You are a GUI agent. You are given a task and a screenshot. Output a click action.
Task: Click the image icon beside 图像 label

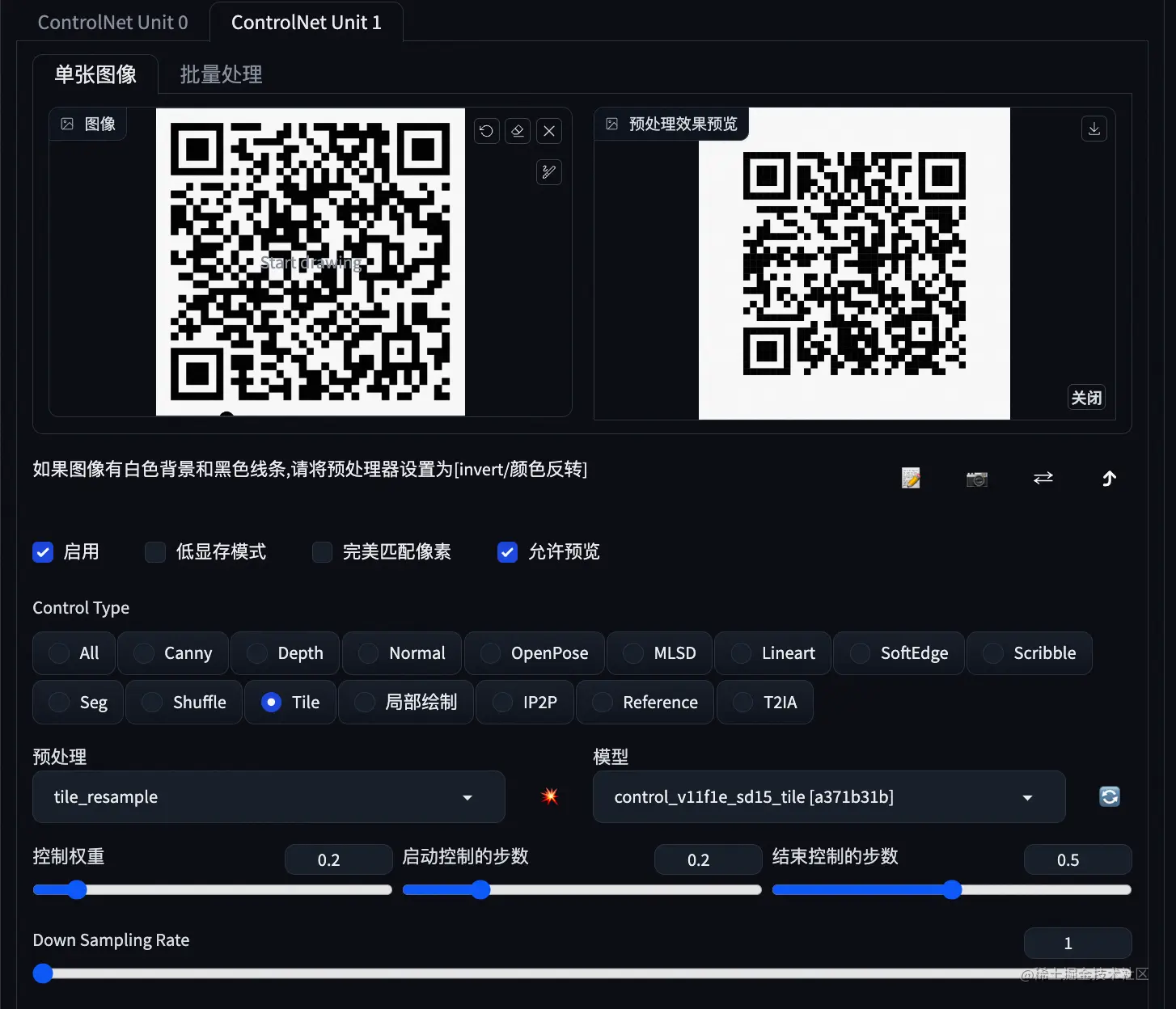pos(67,124)
